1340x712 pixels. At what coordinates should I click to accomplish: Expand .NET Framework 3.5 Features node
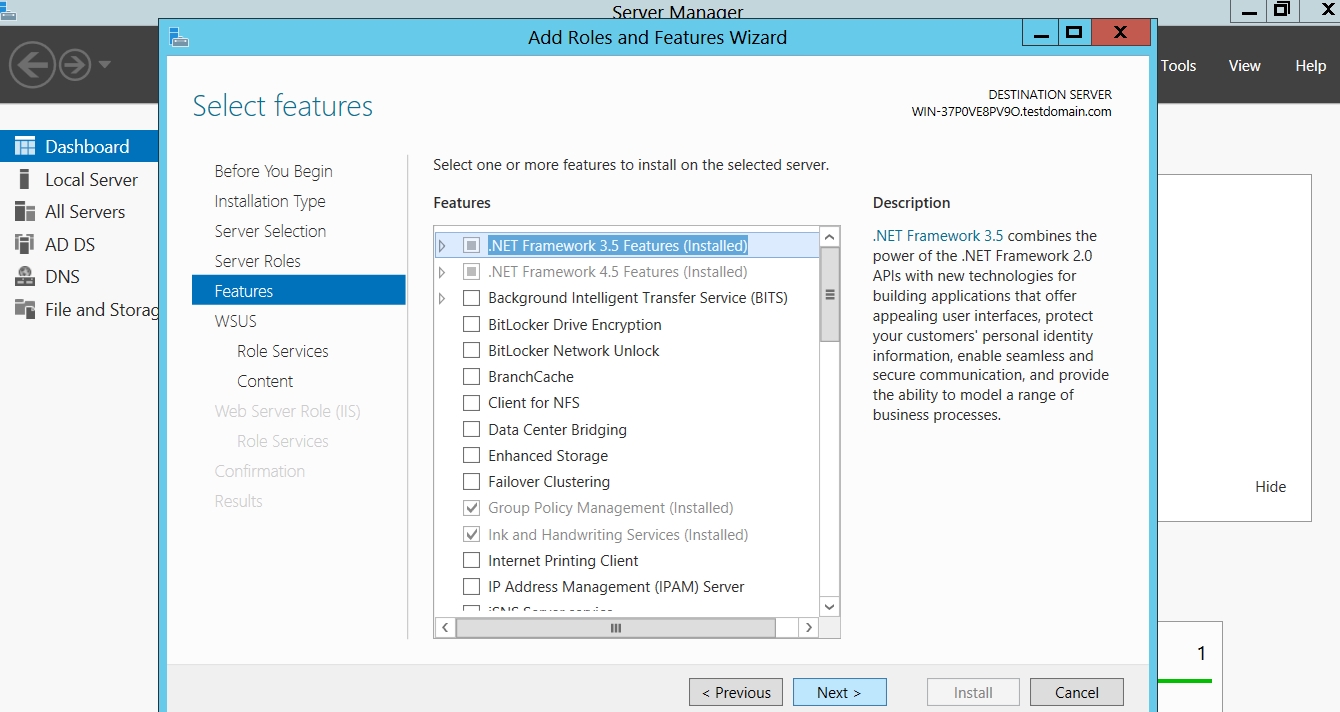pyautogui.click(x=442, y=246)
